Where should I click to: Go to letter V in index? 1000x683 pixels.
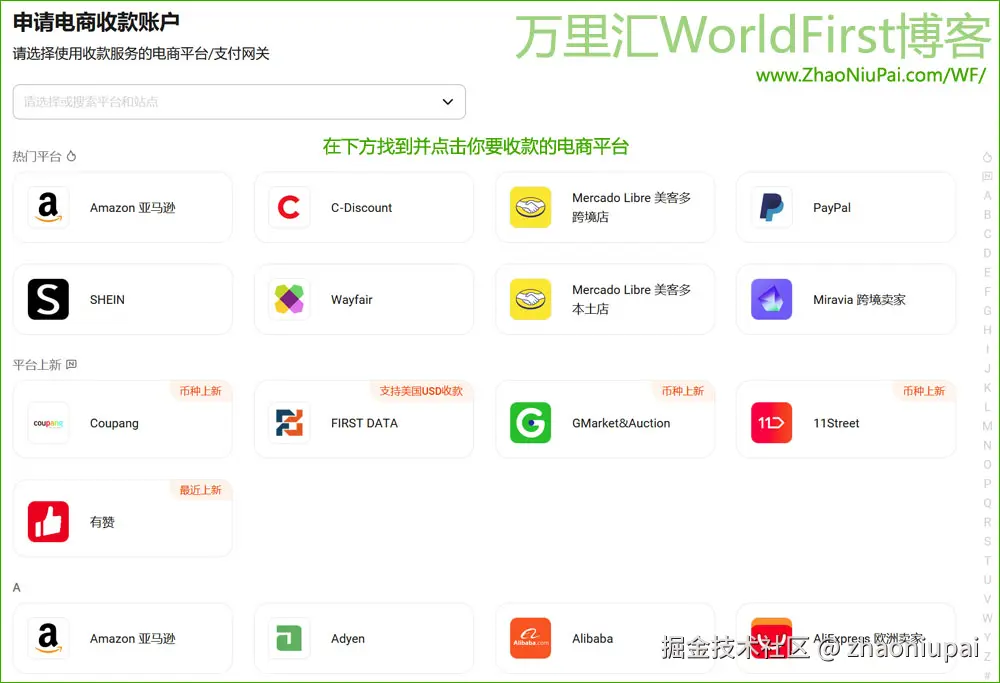pos(987,599)
